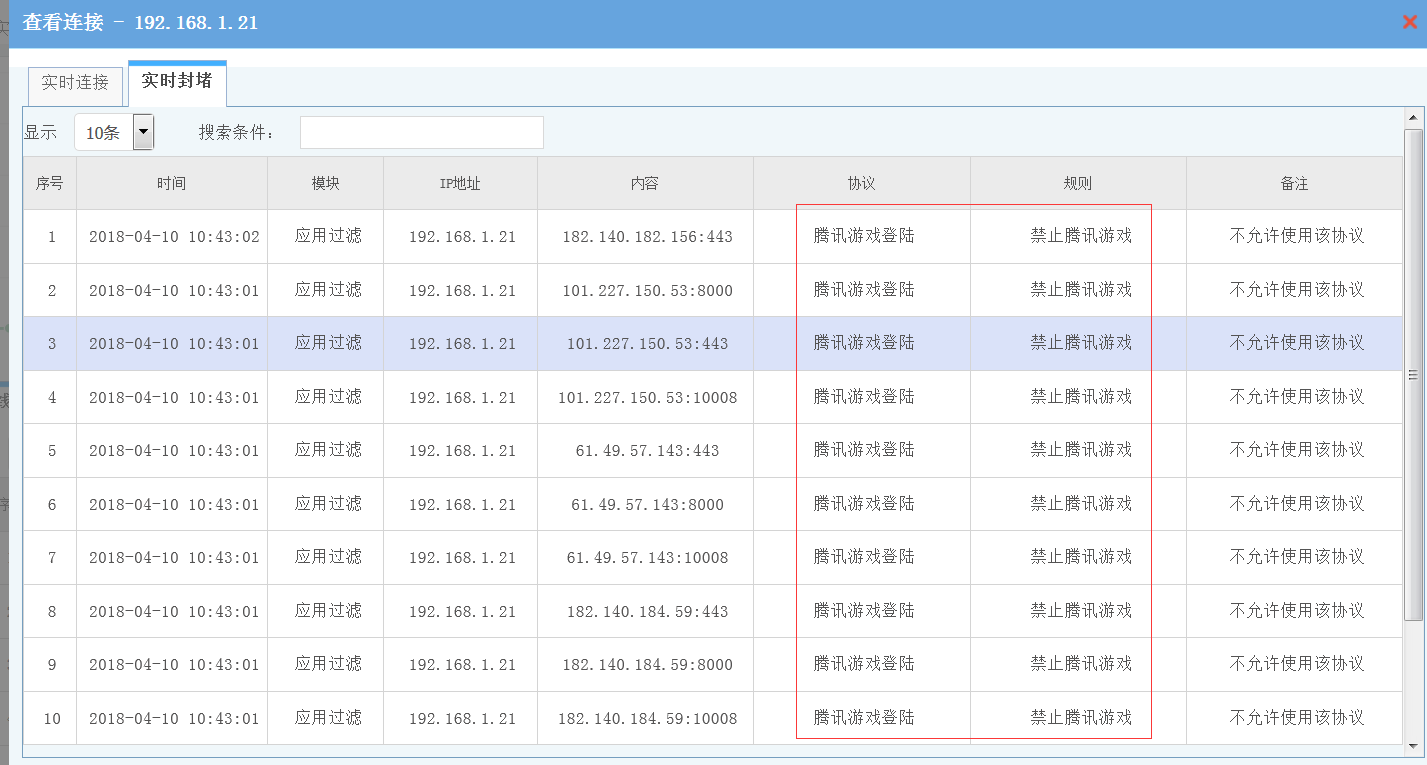
Task: Select the highlighted row 101.227.150.53:443
Action: tap(647, 344)
